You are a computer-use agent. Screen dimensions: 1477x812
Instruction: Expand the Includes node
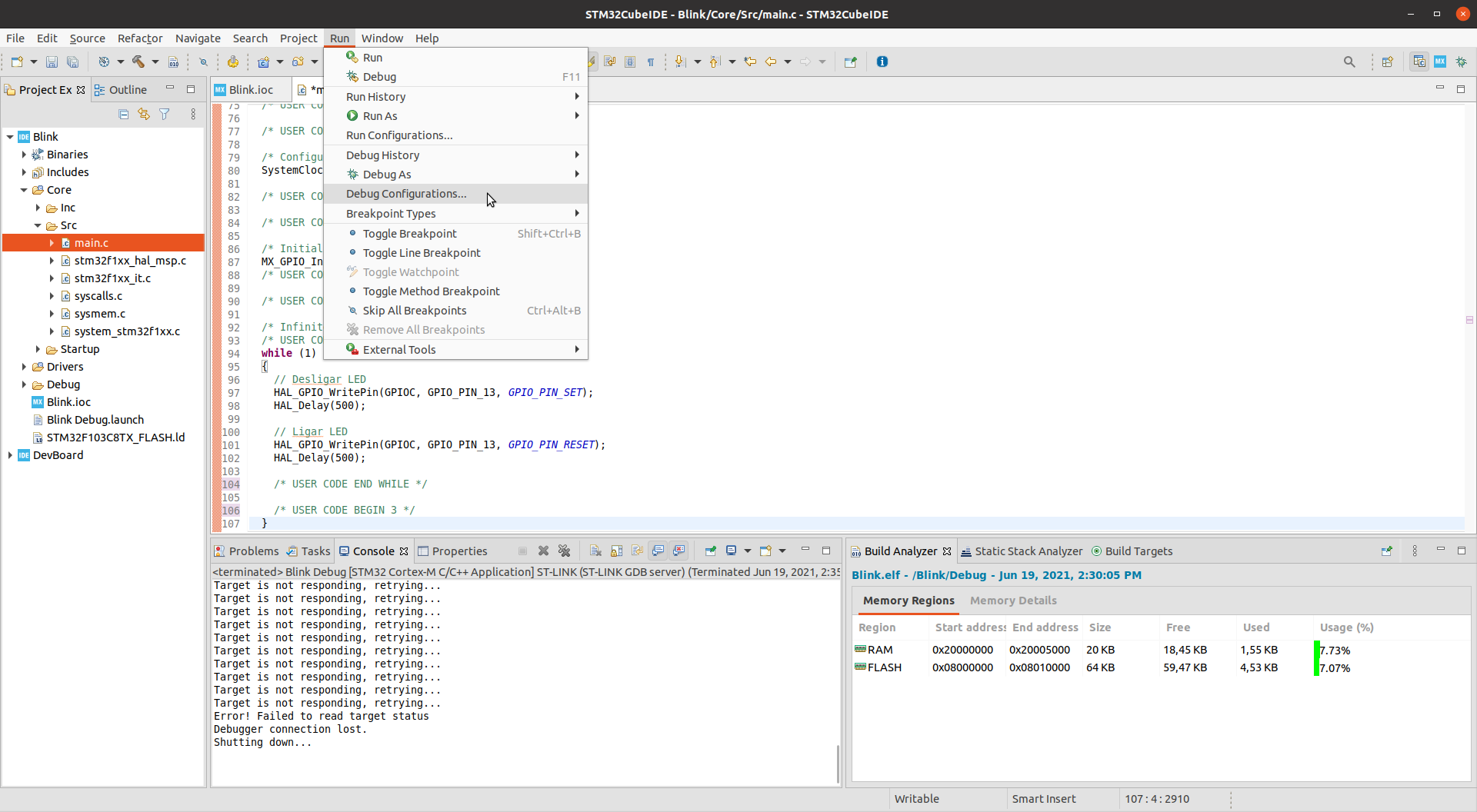click(x=24, y=172)
